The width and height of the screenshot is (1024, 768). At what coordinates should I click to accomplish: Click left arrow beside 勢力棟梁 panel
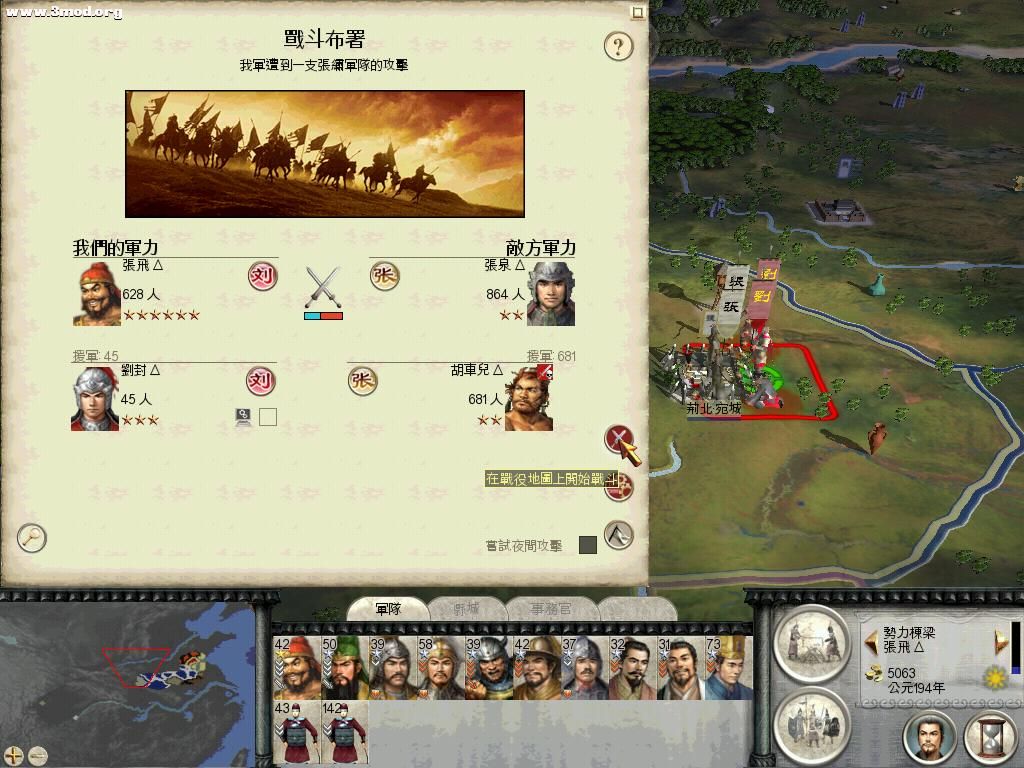(x=871, y=641)
